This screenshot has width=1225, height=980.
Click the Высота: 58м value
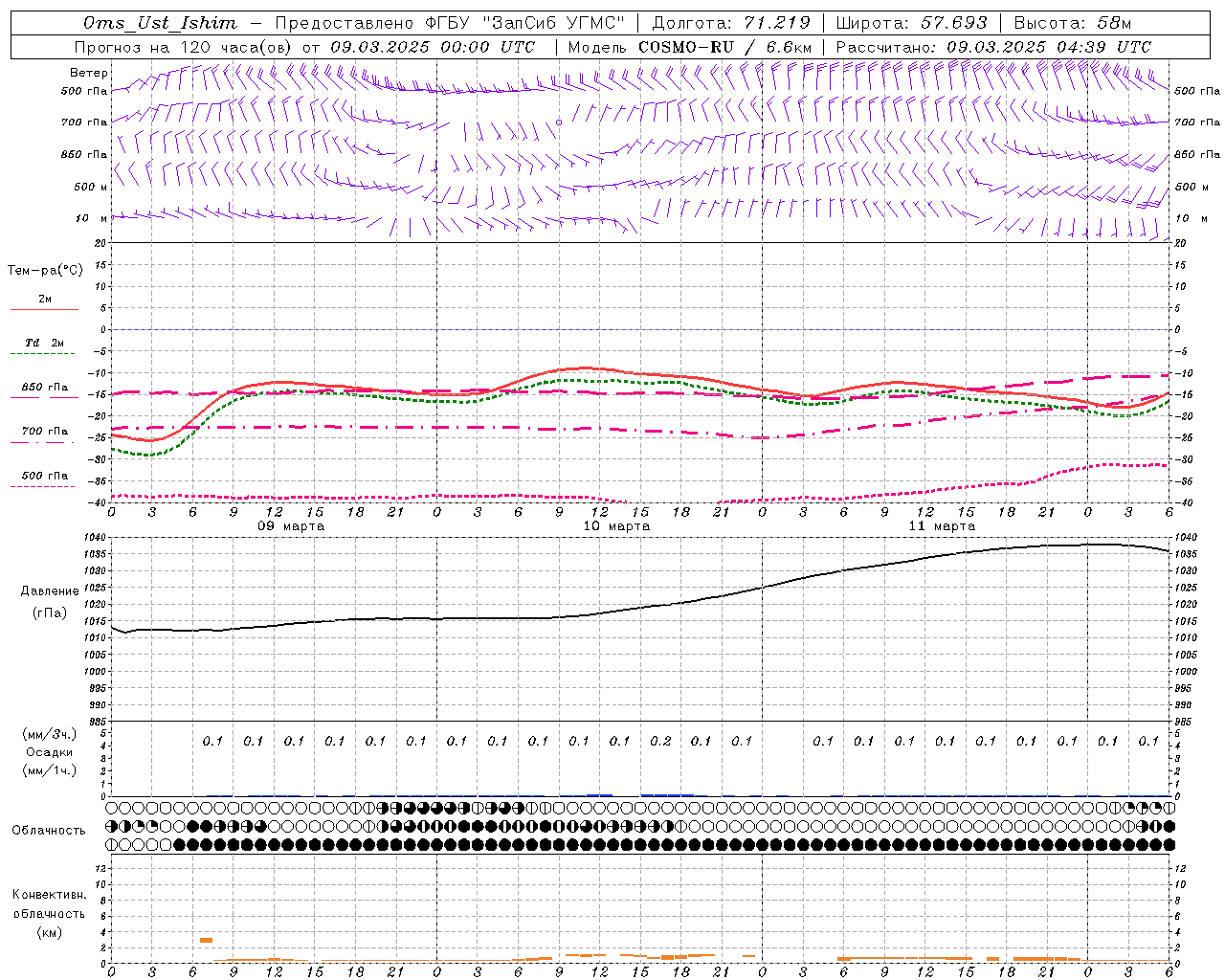tap(1073, 23)
